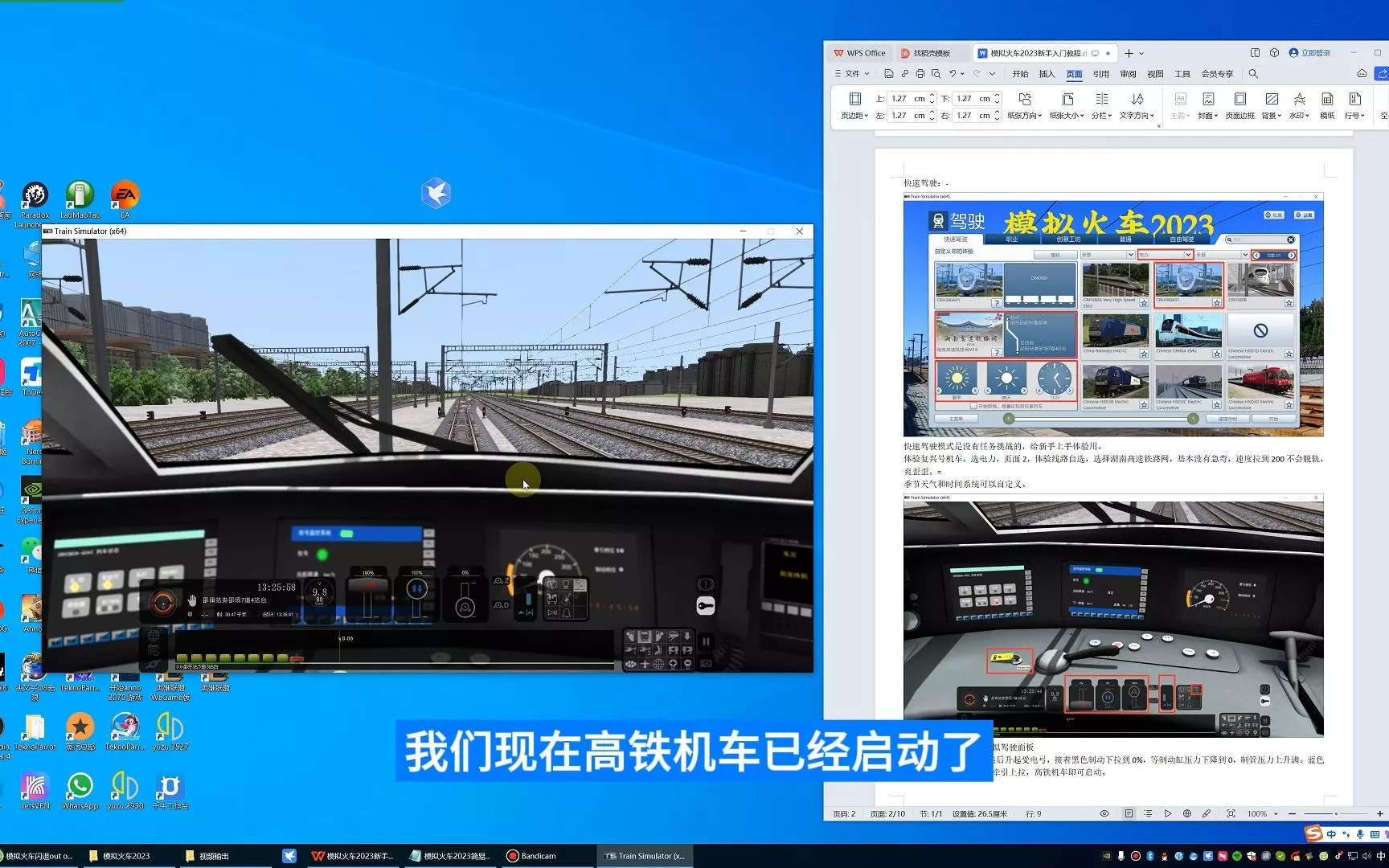Open the EA desktop shortcut
This screenshot has height=868, width=1389.
(x=125, y=199)
